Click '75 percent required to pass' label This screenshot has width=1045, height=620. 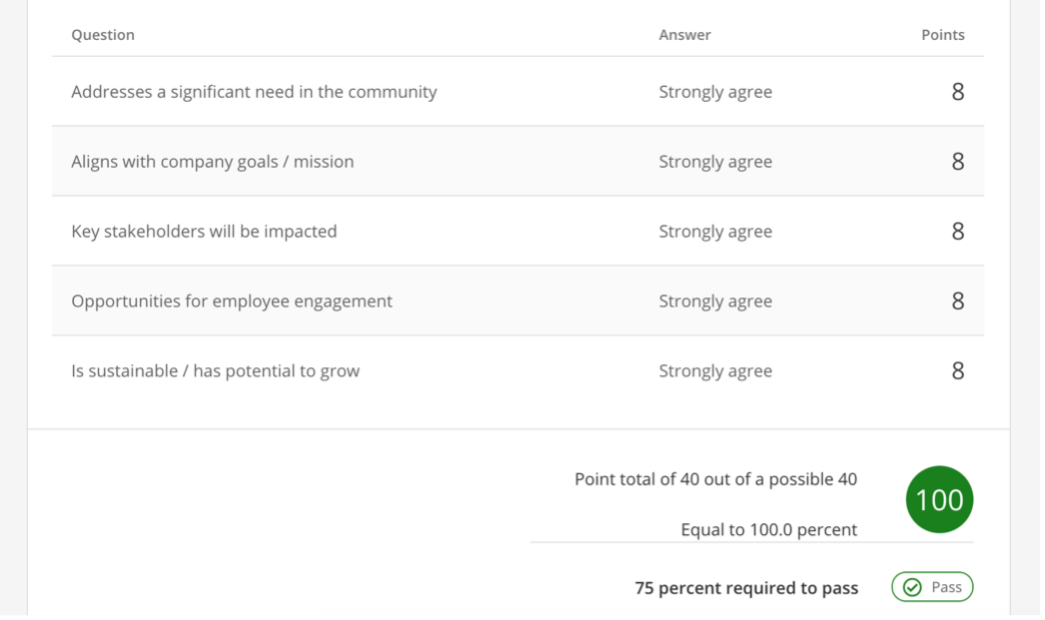tap(746, 588)
